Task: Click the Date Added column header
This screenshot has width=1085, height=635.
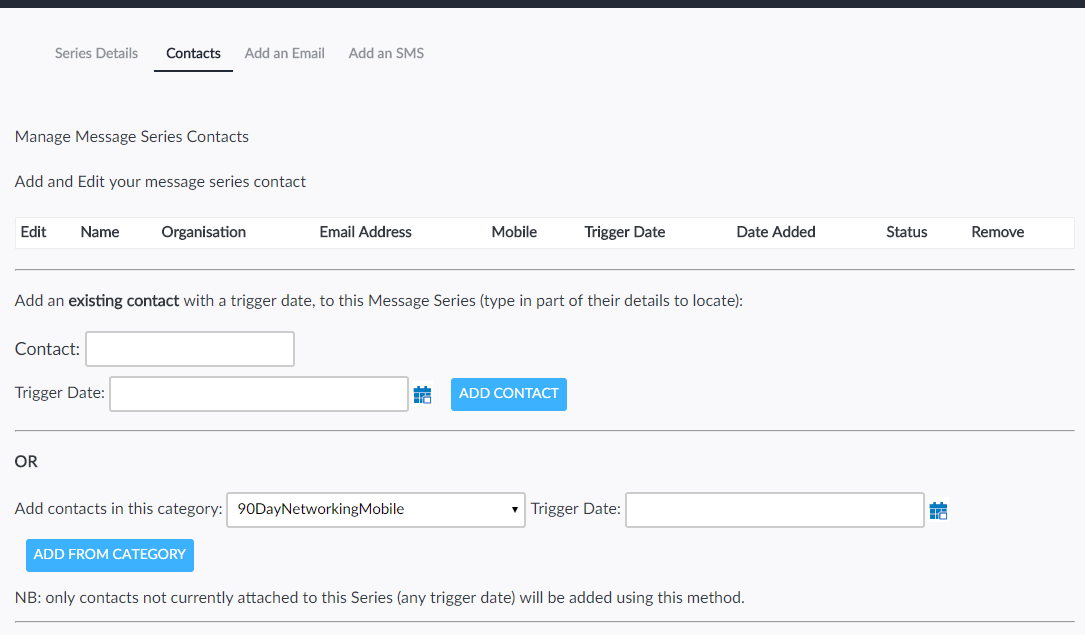Action: pos(776,232)
